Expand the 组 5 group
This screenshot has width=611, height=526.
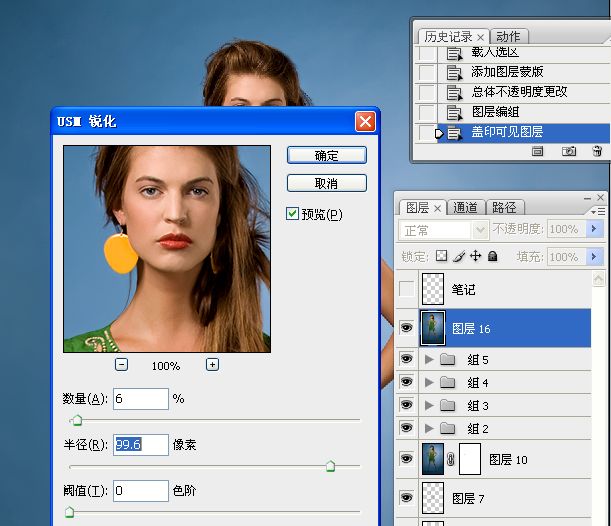(429, 359)
